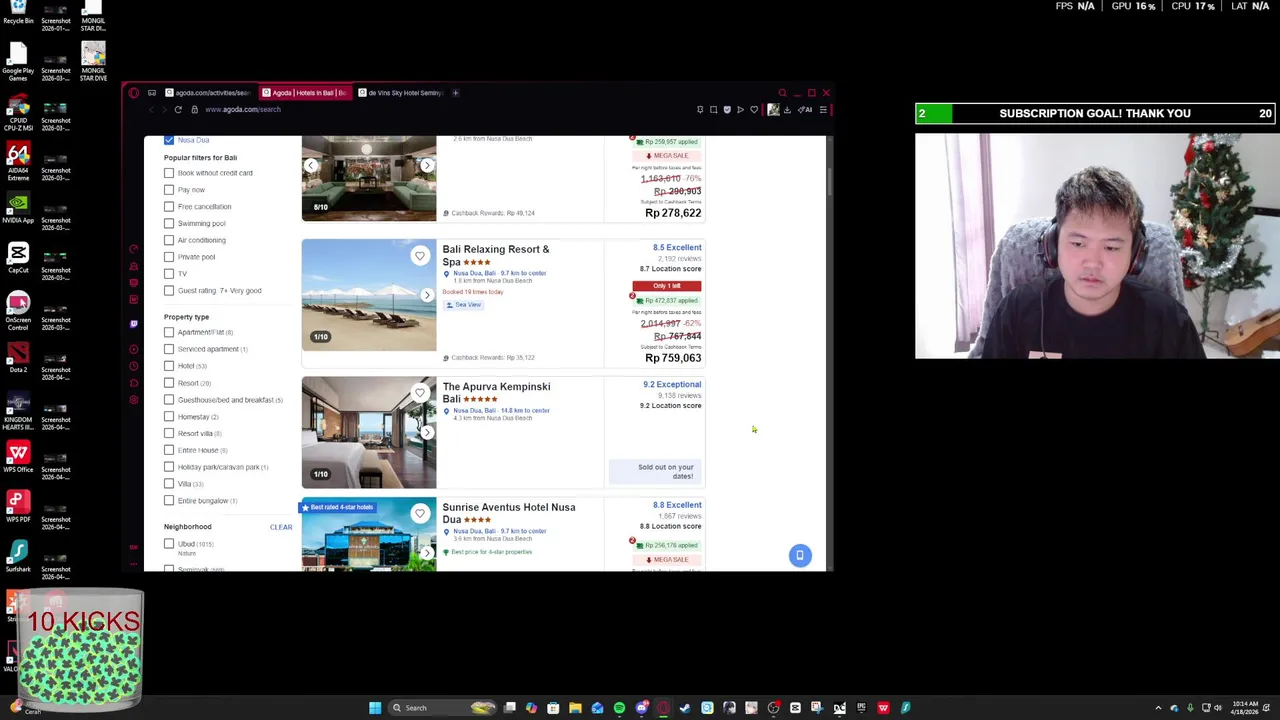Select the Swimming pool filter
The width and height of the screenshot is (1280, 720).
[169, 223]
